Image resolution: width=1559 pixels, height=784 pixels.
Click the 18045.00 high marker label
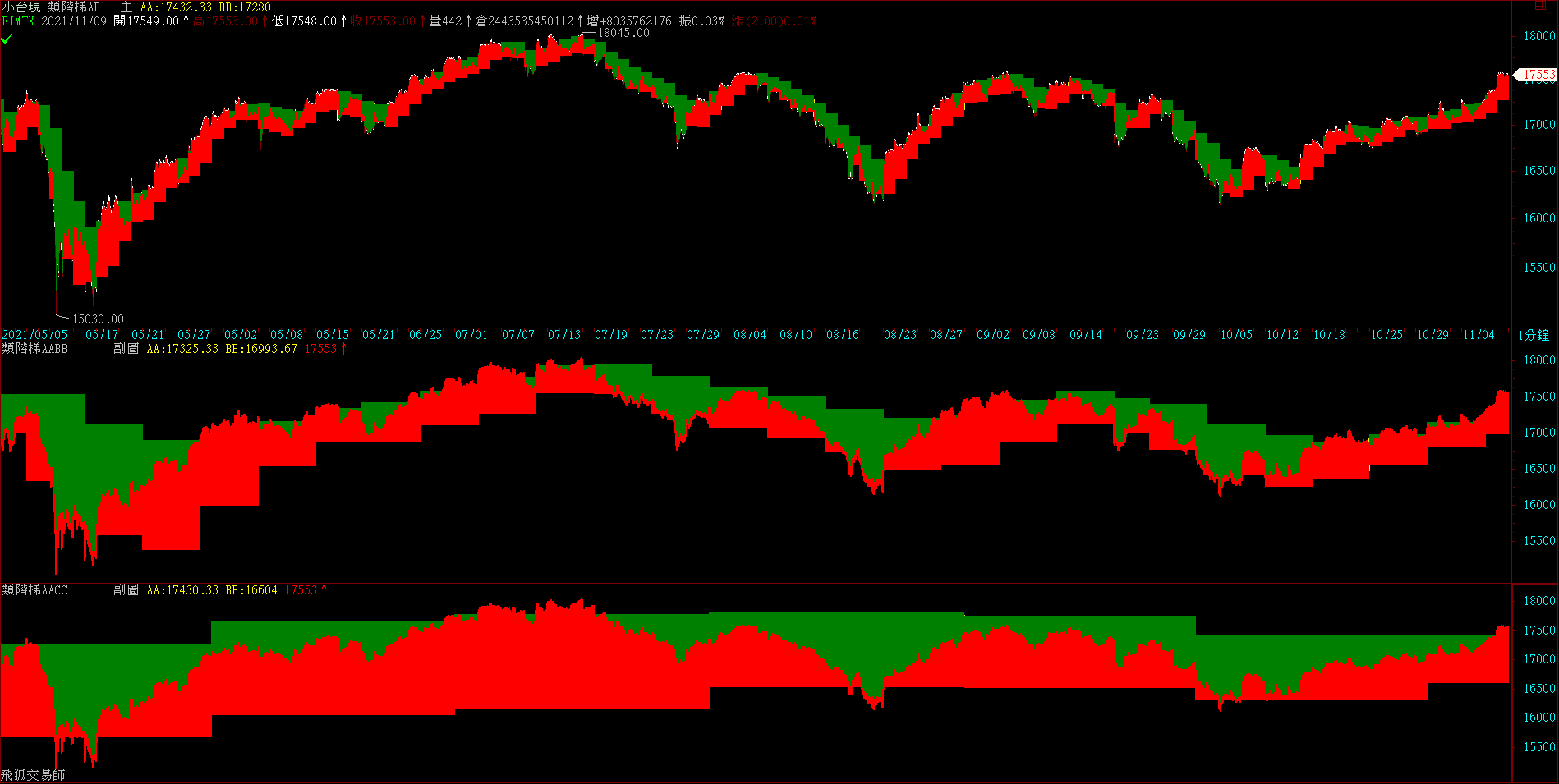tap(623, 33)
